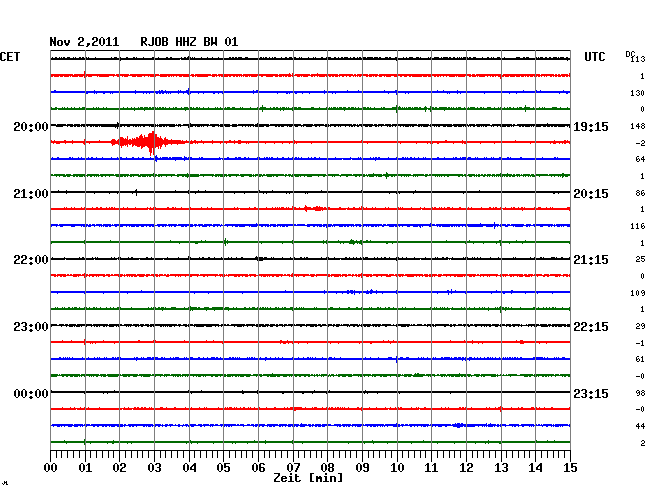Click the 09 minute axis label
This screenshot has height=494, width=650.
click(x=362, y=468)
